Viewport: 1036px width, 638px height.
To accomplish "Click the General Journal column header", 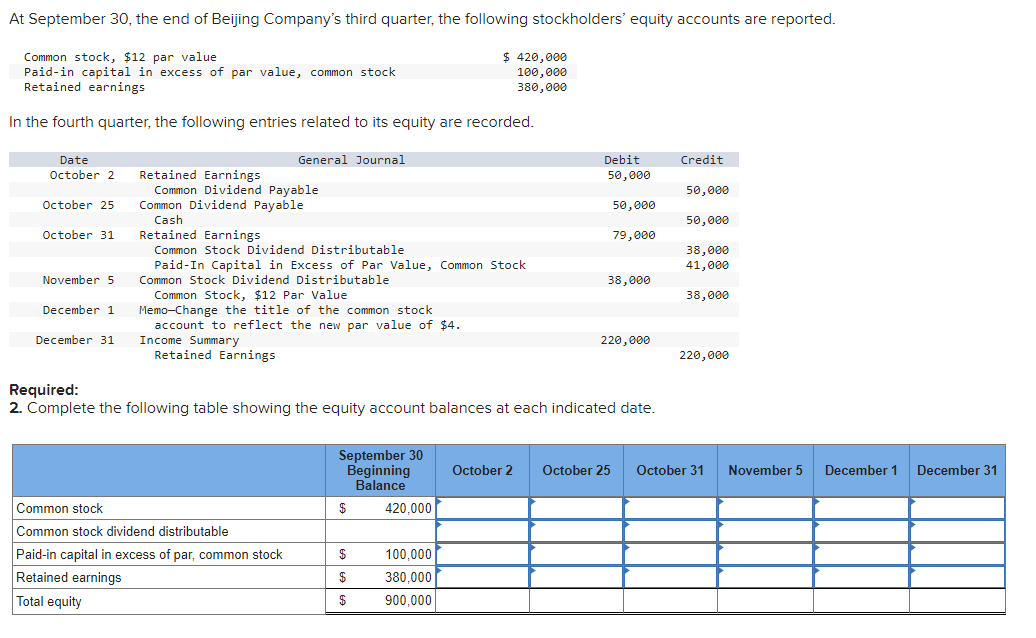I will [x=352, y=160].
